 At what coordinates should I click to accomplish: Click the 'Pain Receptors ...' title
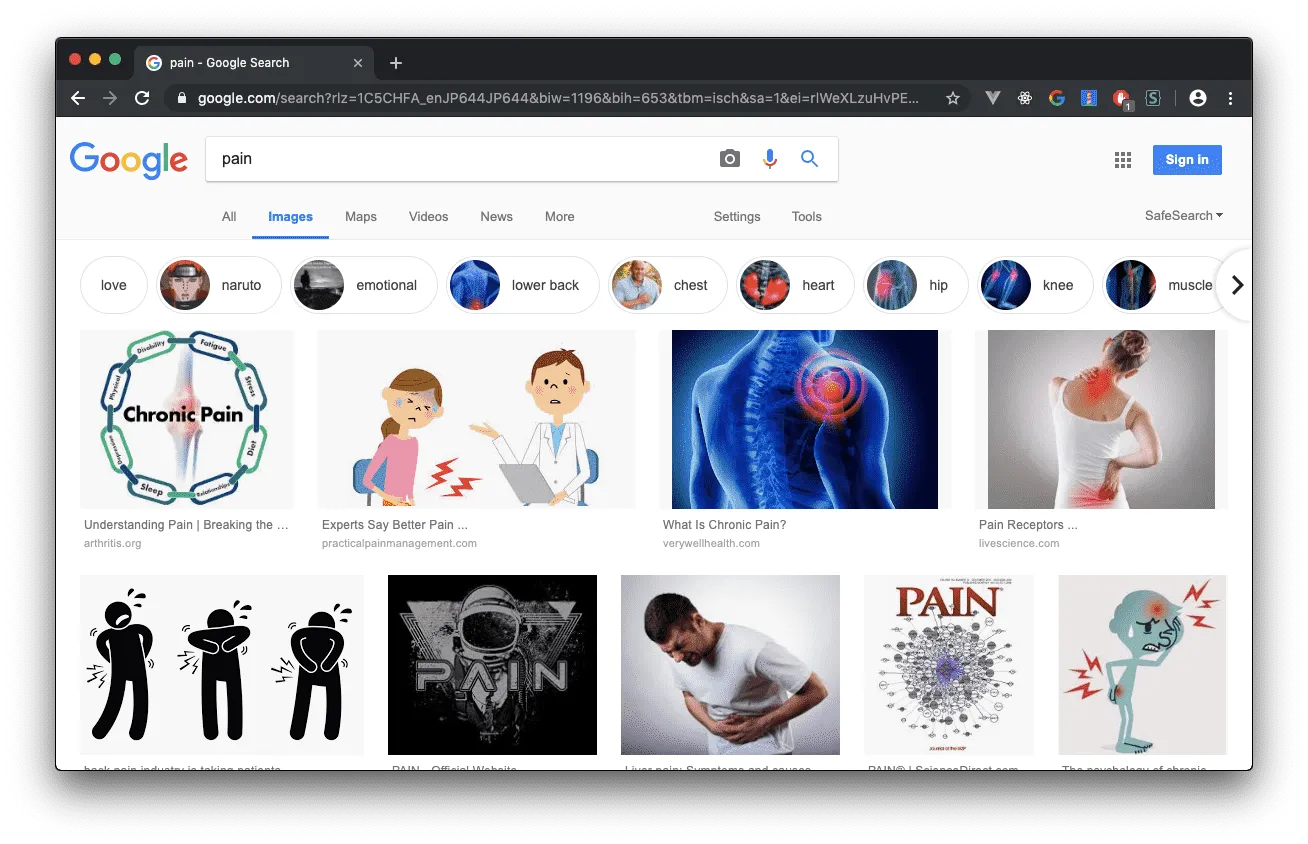pos(1028,525)
